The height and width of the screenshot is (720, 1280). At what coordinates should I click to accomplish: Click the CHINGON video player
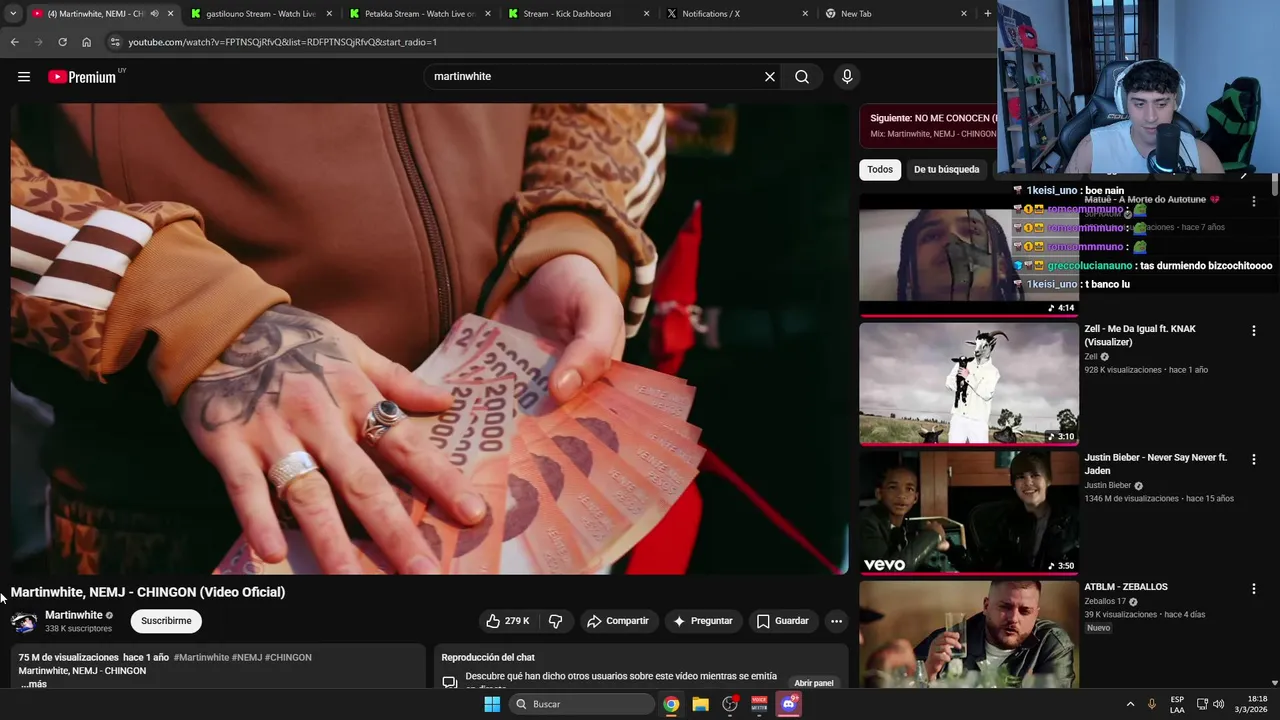tap(429, 339)
